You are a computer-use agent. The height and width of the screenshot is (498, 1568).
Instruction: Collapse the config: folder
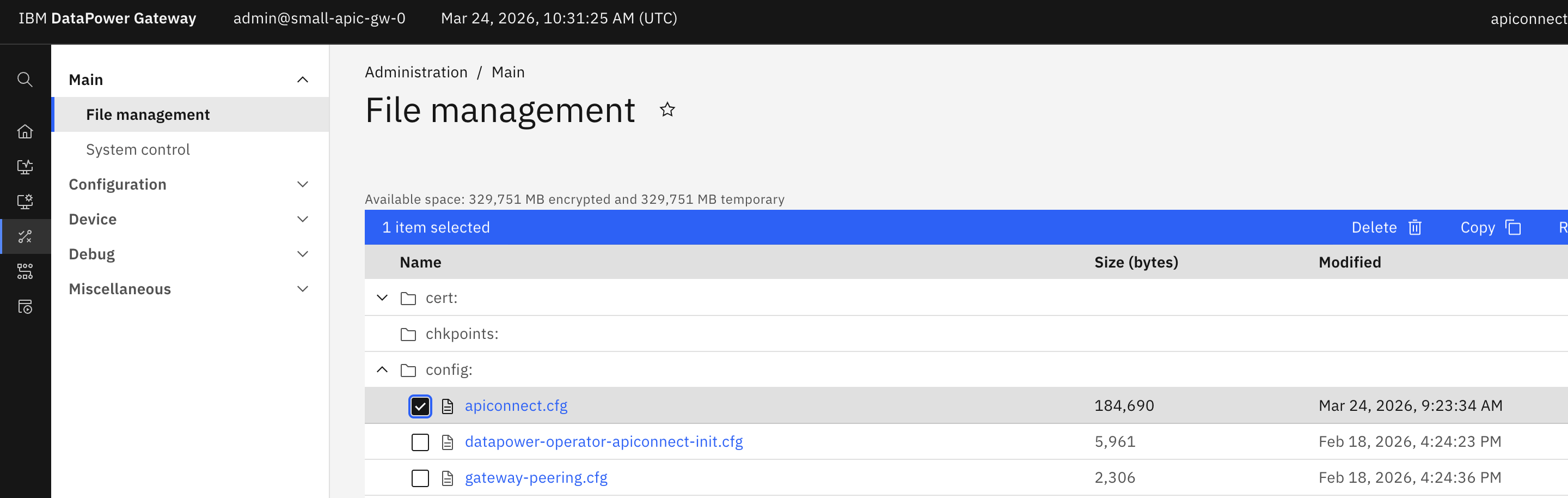382,369
